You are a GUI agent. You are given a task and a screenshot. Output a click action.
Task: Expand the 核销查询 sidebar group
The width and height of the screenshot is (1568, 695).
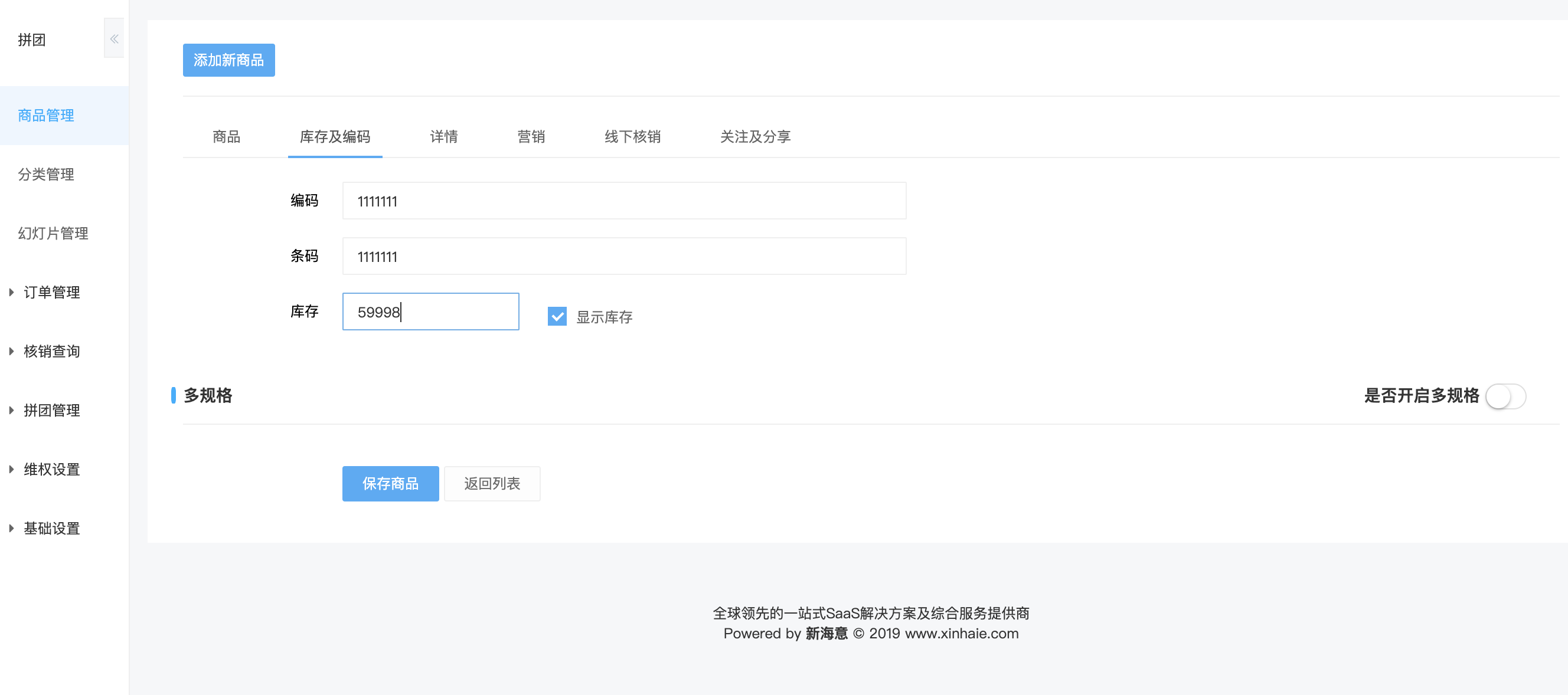[x=51, y=352]
